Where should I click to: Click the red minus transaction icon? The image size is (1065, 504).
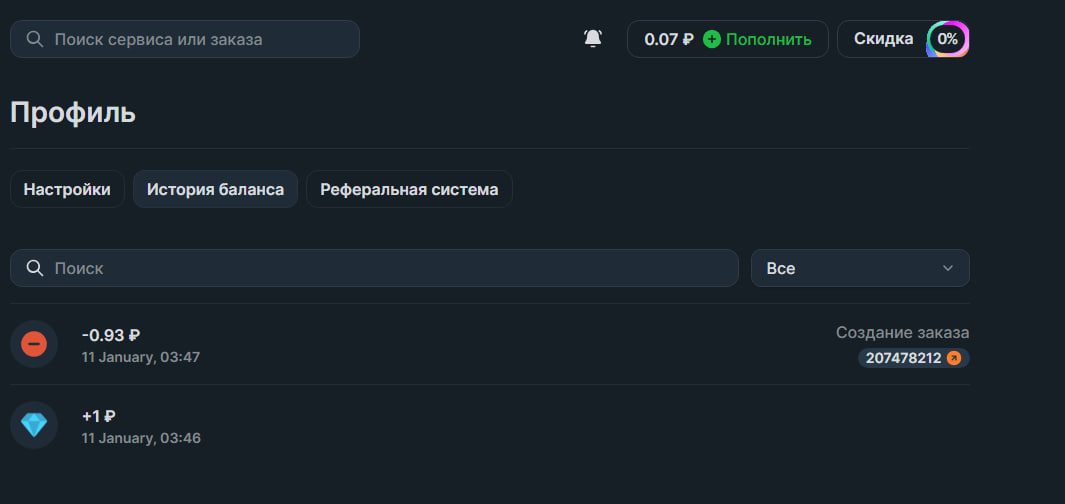click(34, 344)
